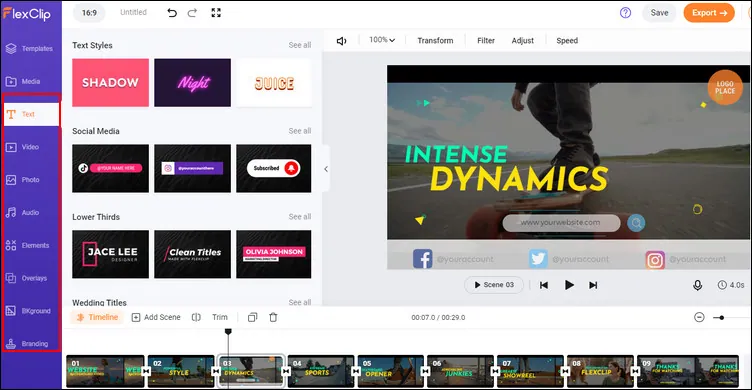Delete scene with the trash icon

point(273,317)
